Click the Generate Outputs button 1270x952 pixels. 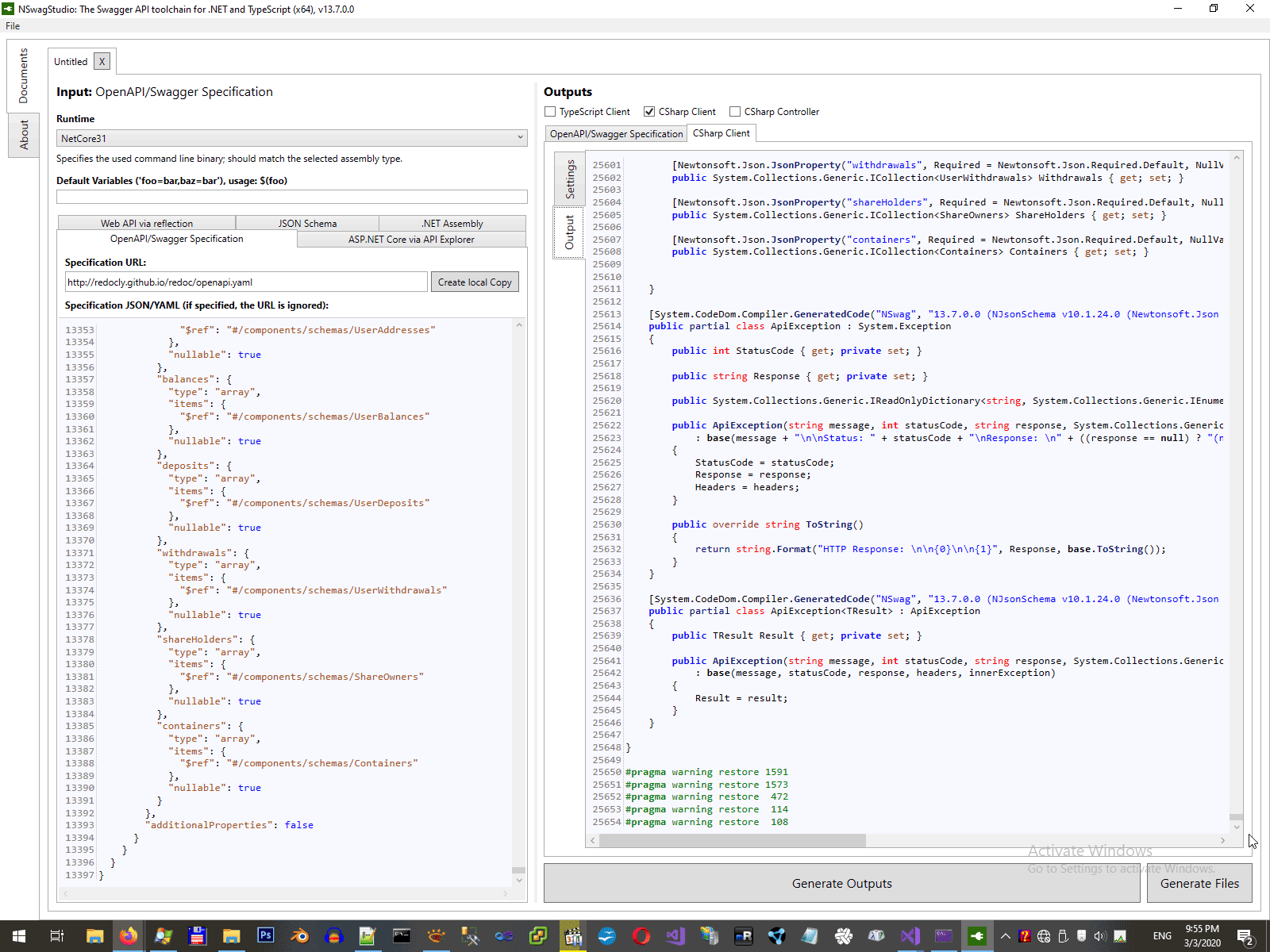point(841,884)
